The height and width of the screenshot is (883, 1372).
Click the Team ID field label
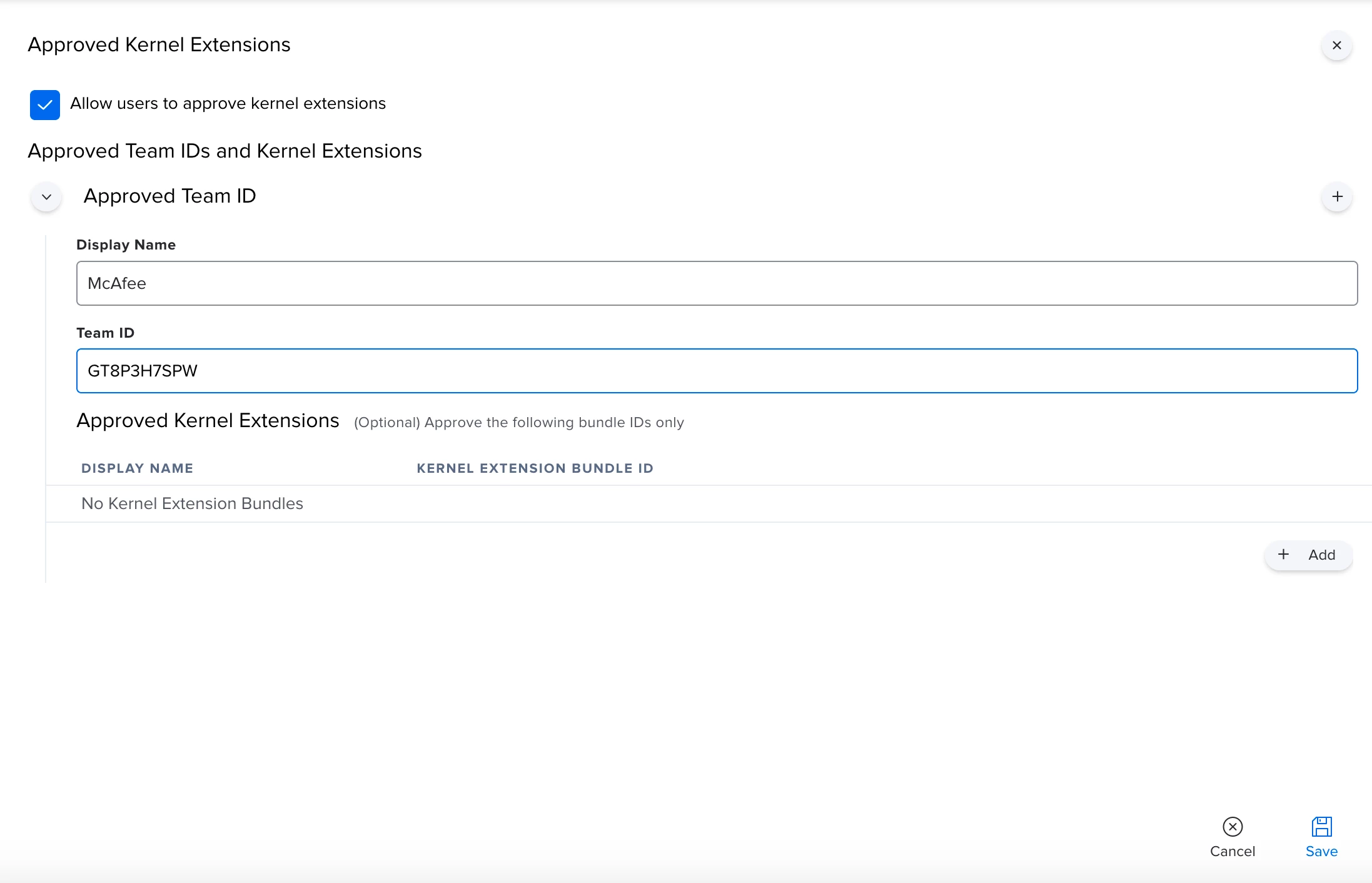tap(105, 333)
